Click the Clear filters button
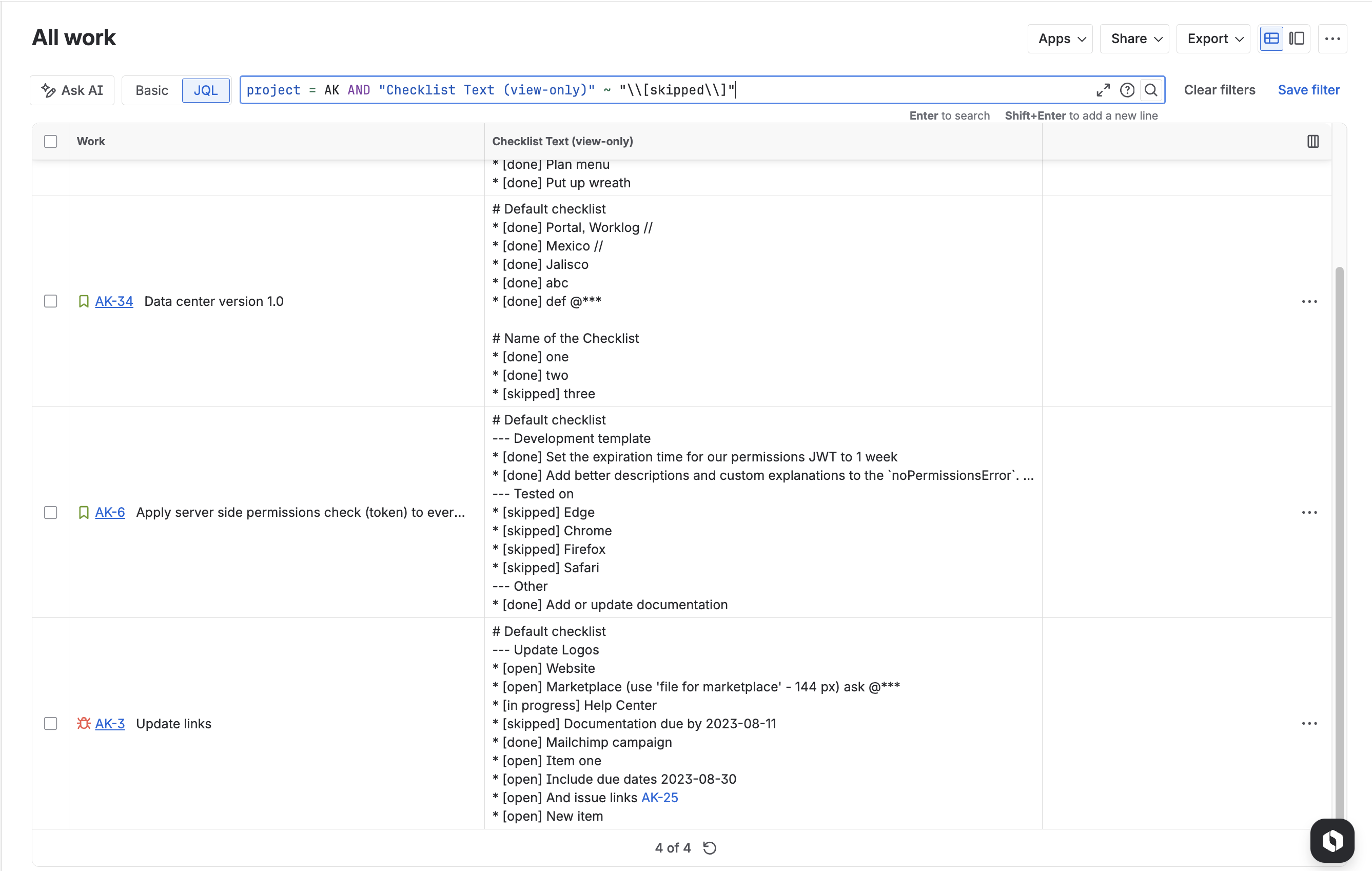Viewport: 1372px width, 871px height. (1220, 90)
